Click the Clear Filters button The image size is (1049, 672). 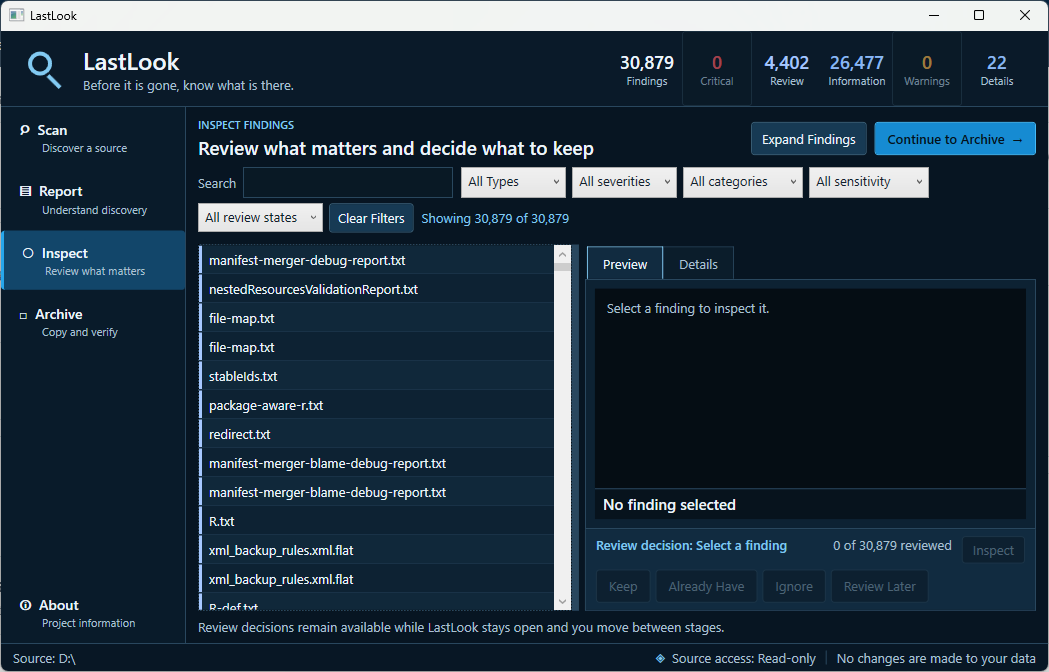point(371,218)
